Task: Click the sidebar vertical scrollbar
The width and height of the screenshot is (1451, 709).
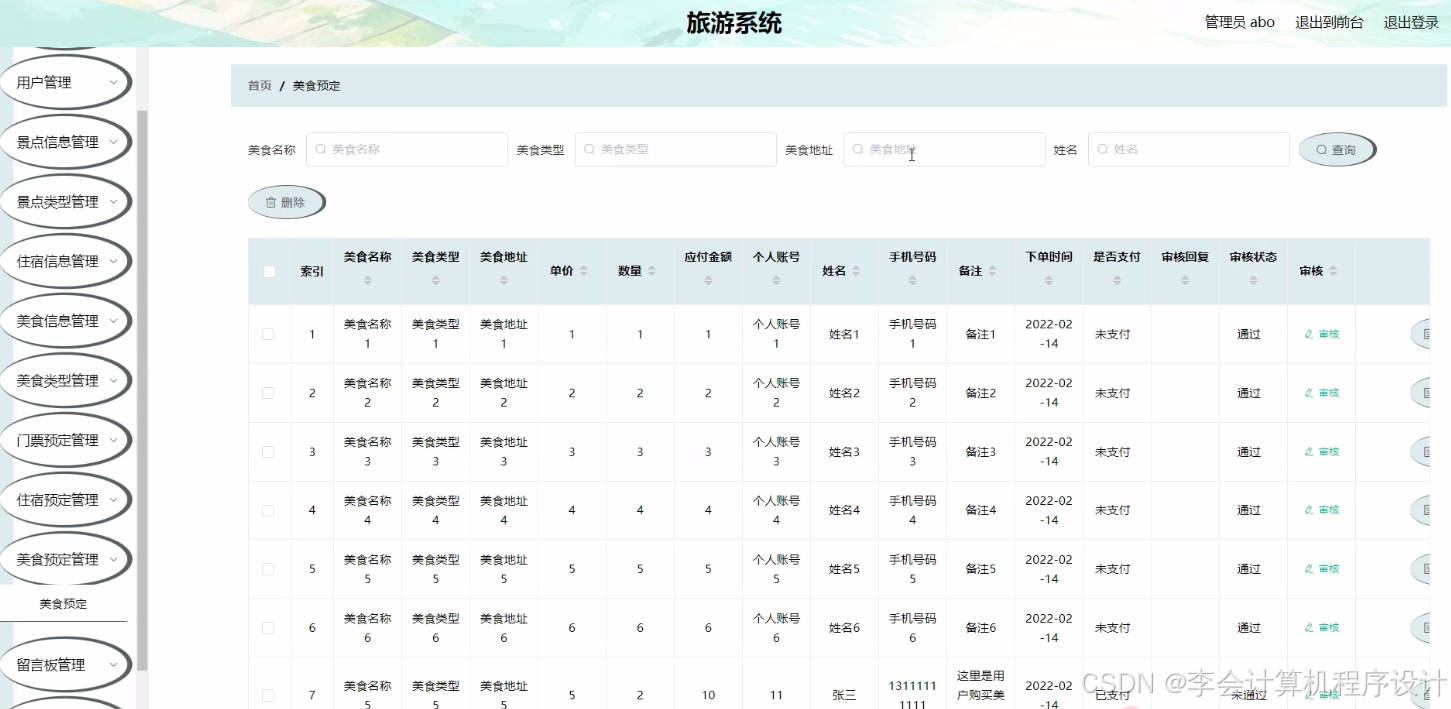Action: coord(142,390)
